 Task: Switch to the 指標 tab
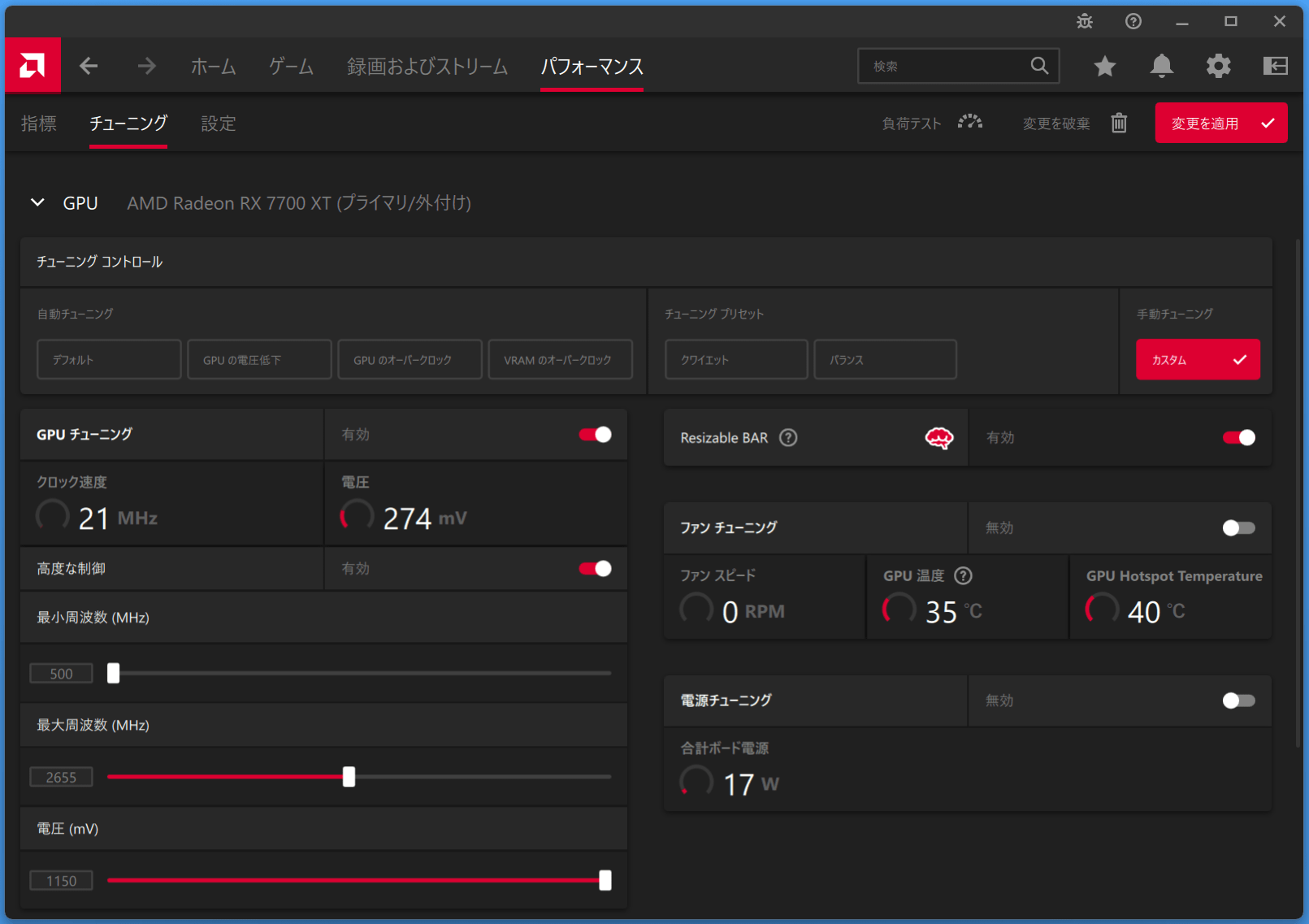(x=39, y=124)
